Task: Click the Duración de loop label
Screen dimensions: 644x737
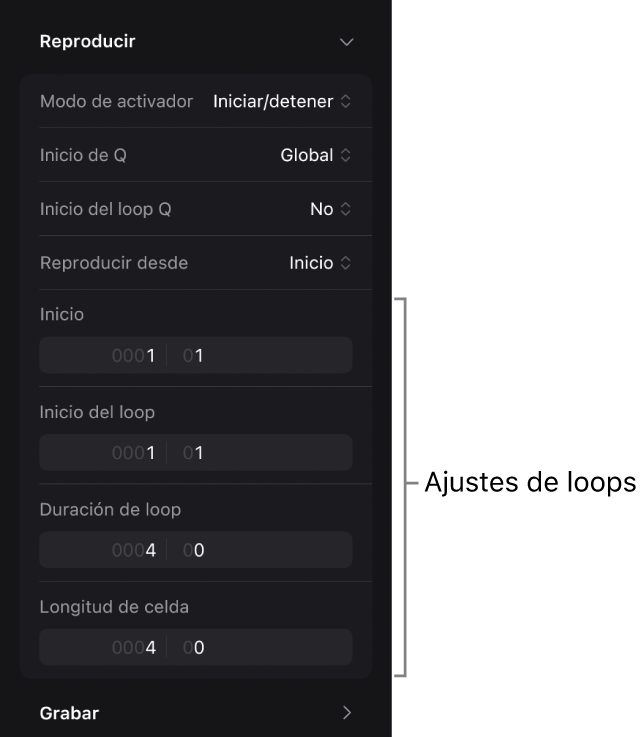Action: 110,509
